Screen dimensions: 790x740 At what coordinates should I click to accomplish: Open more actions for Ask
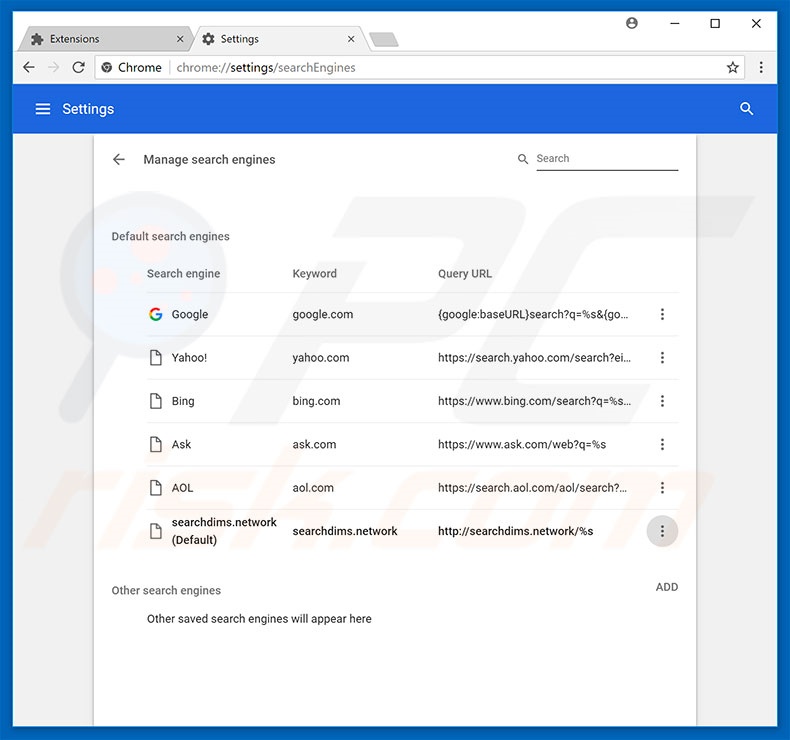(662, 444)
